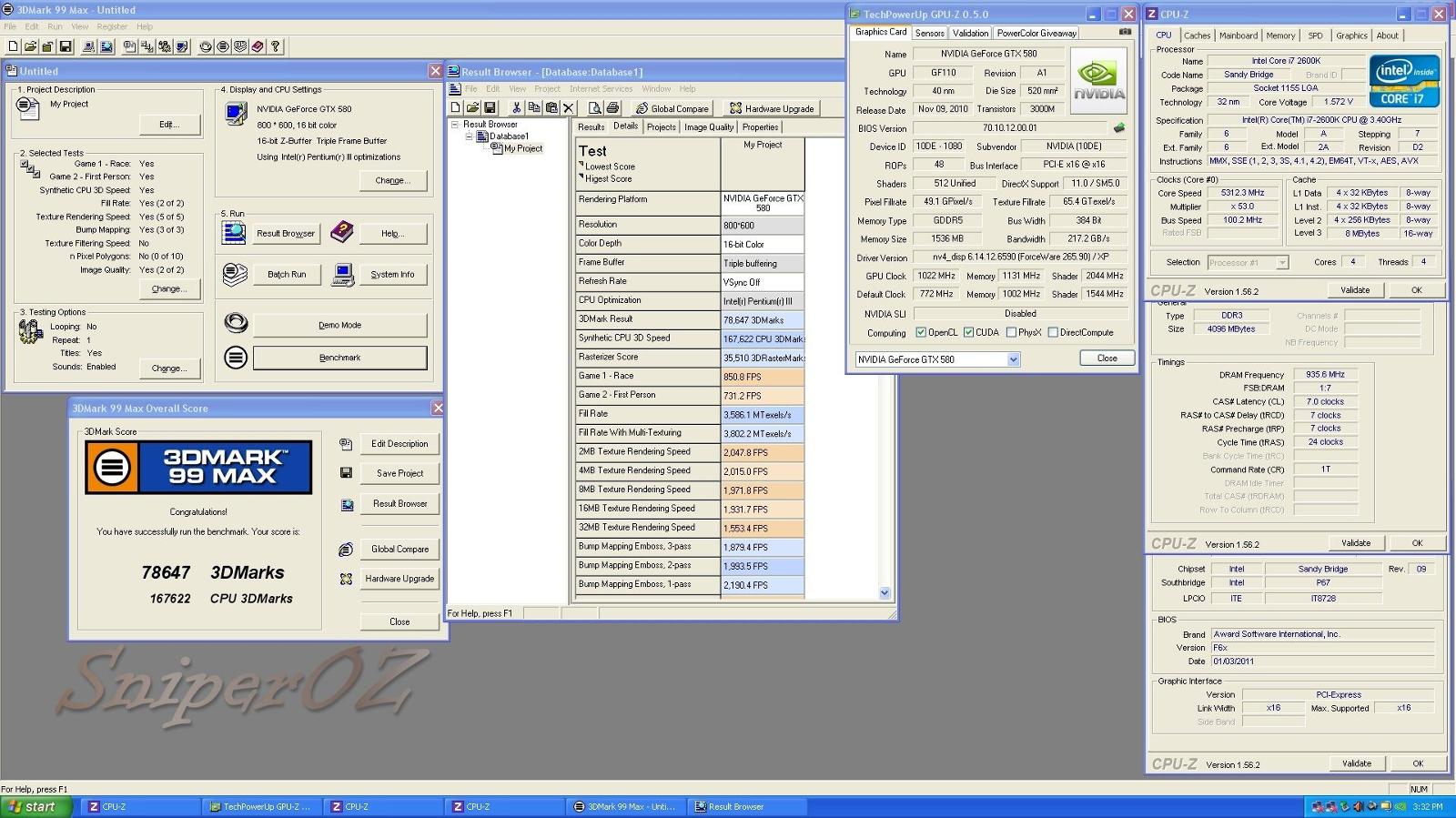Open SPD tab in CPU-Z
This screenshot has width=1456, height=818.
1315,35
